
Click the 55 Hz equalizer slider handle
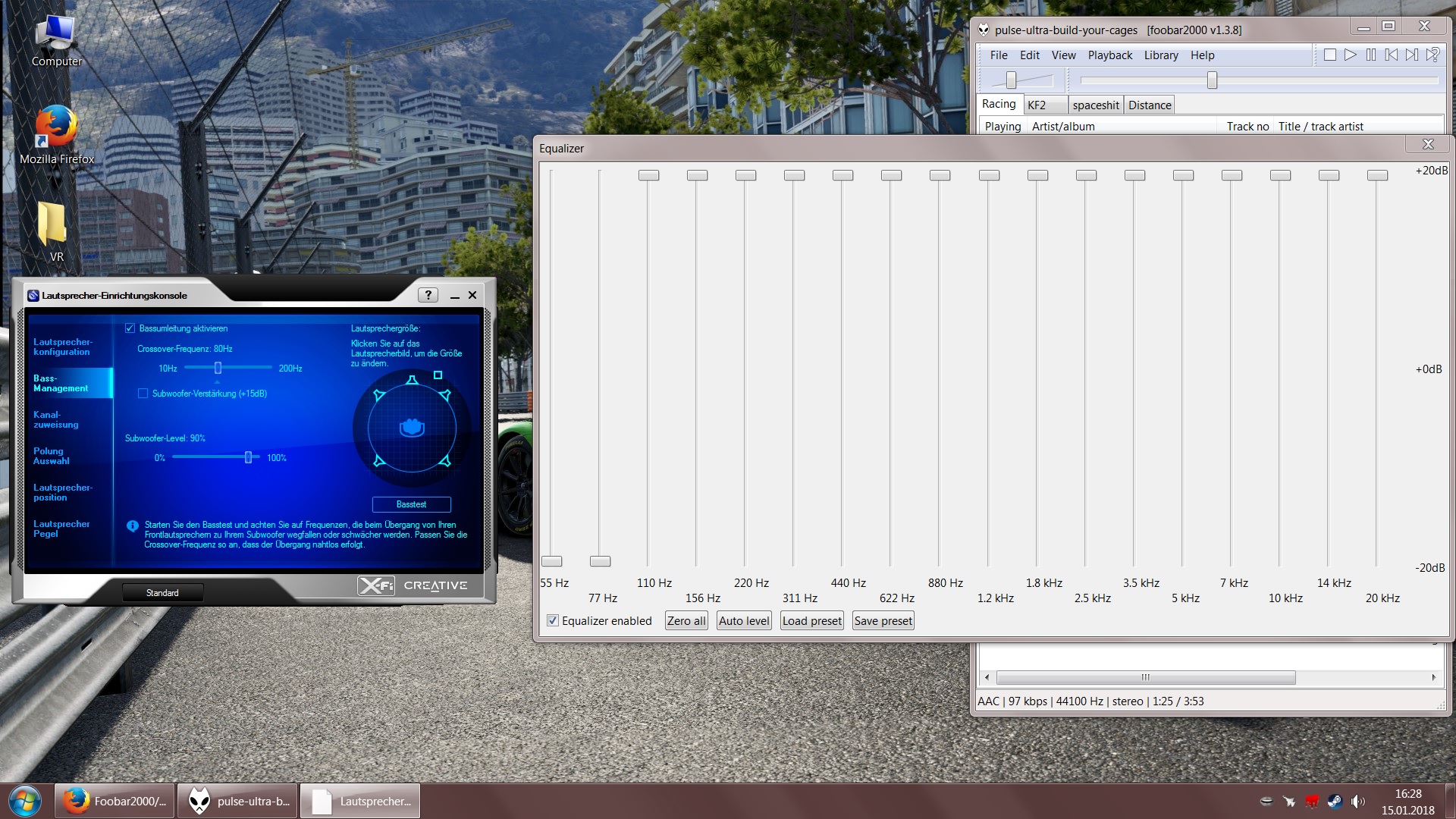point(551,561)
